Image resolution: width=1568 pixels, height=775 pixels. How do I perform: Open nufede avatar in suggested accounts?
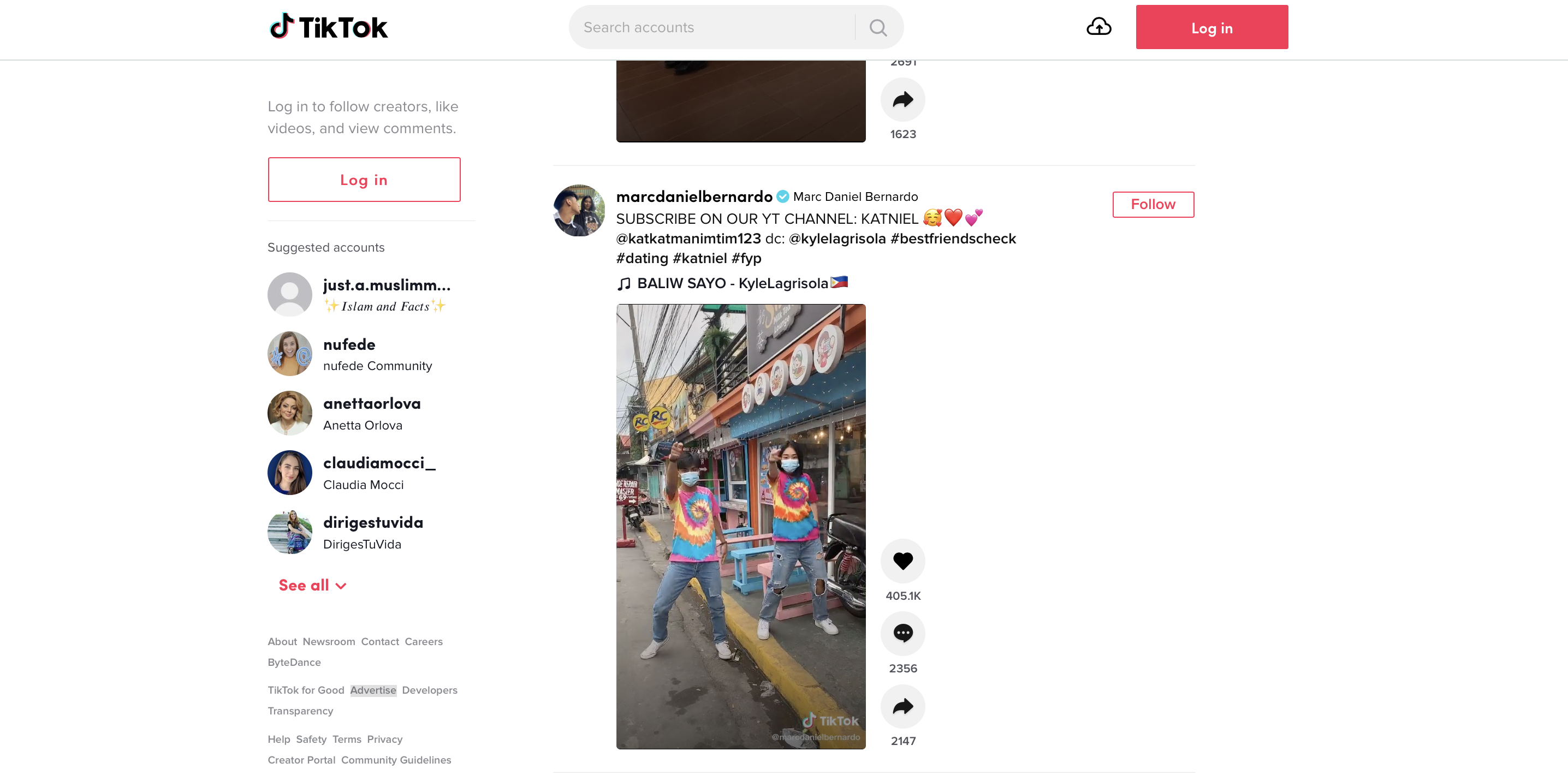290,354
